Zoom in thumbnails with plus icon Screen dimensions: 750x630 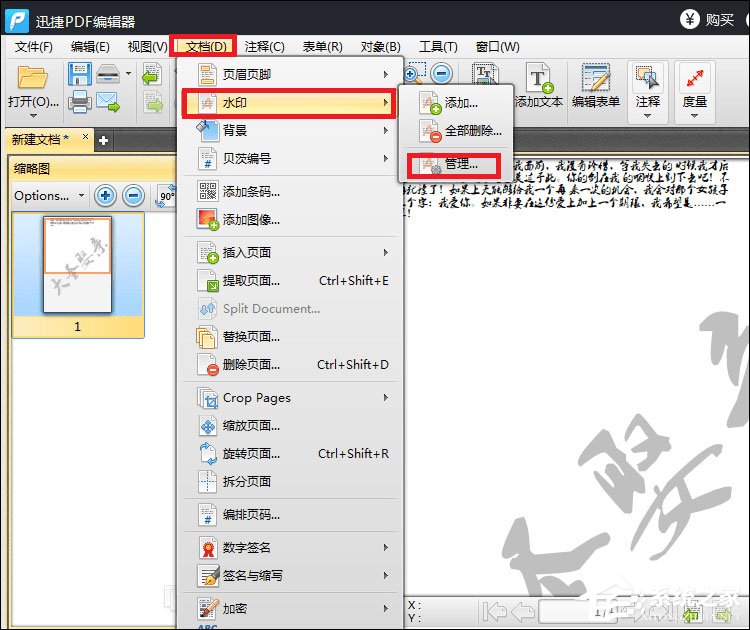(105, 195)
